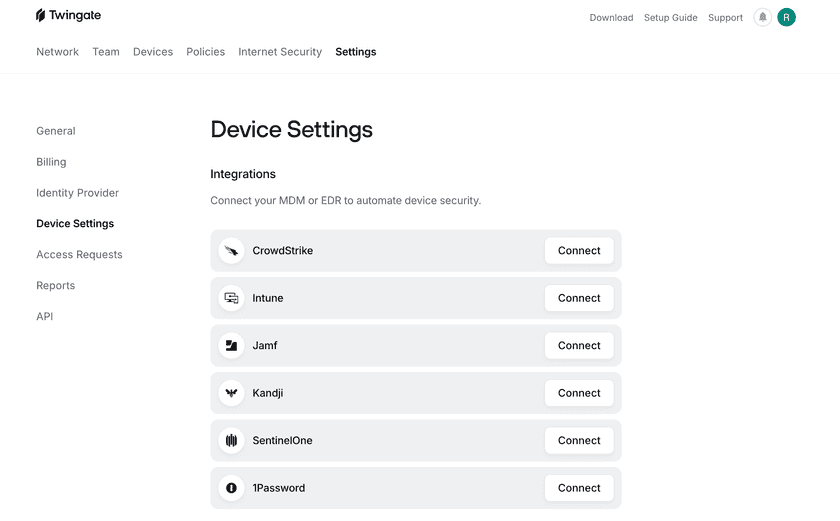840x521 pixels.
Task: Open the notifications bell icon
Action: [x=763, y=17]
